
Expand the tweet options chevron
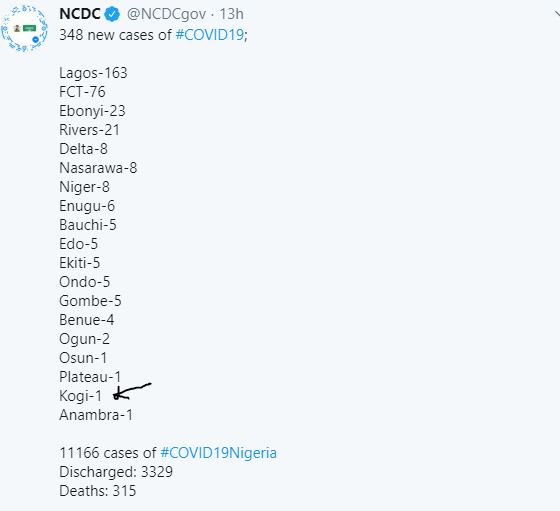557,14
